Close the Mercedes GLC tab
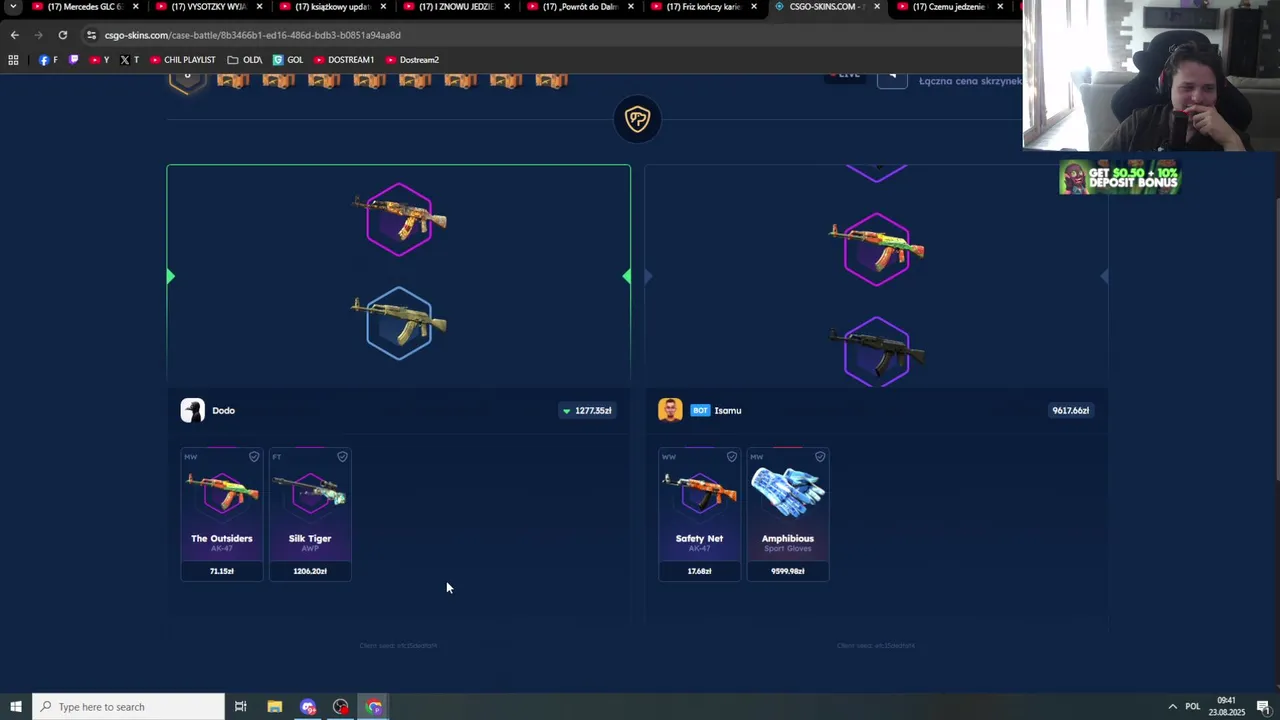The image size is (1280, 720). (136, 7)
